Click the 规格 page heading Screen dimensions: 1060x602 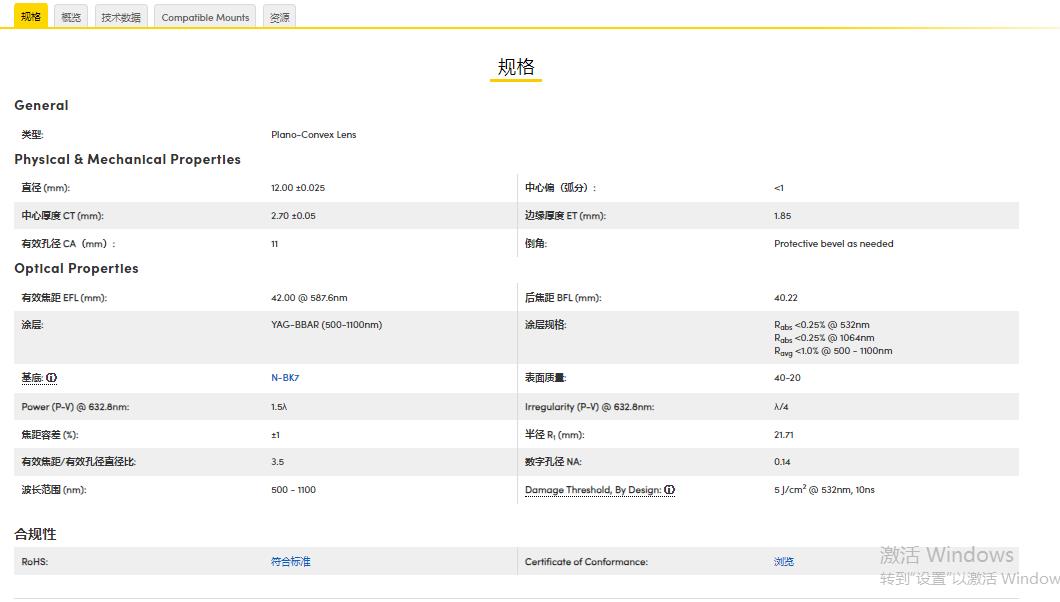coord(516,65)
